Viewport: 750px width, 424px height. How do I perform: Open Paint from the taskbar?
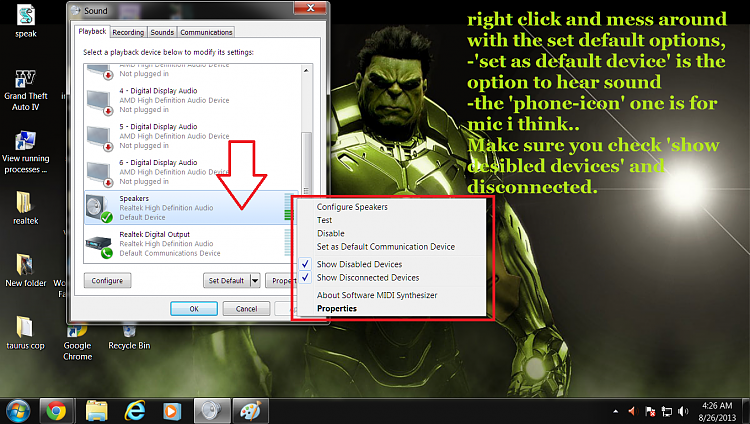click(250, 411)
